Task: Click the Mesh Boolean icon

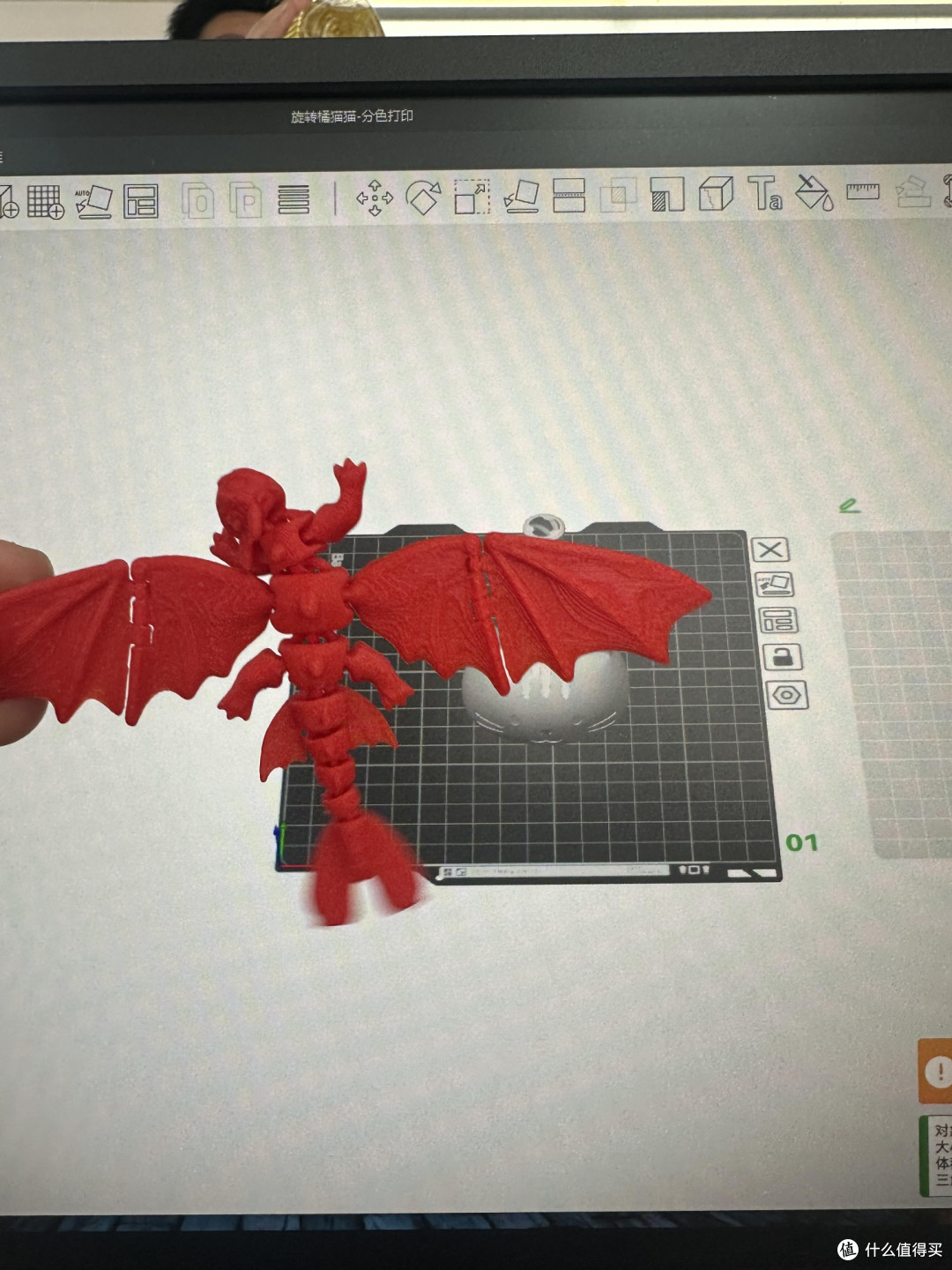Action: tap(618, 194)
